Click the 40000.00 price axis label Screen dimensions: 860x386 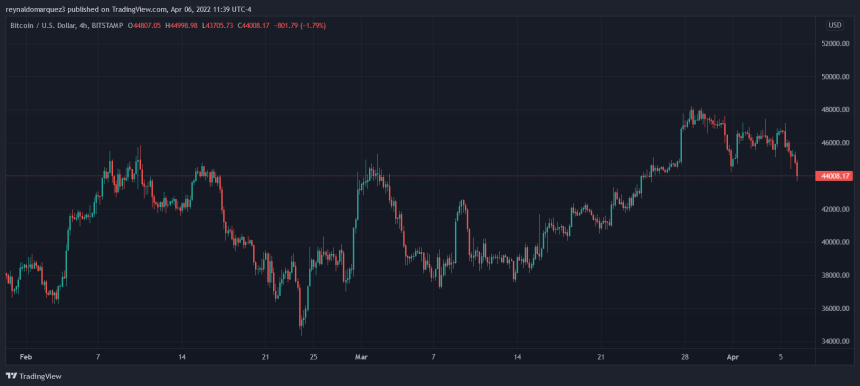(835, 242)
